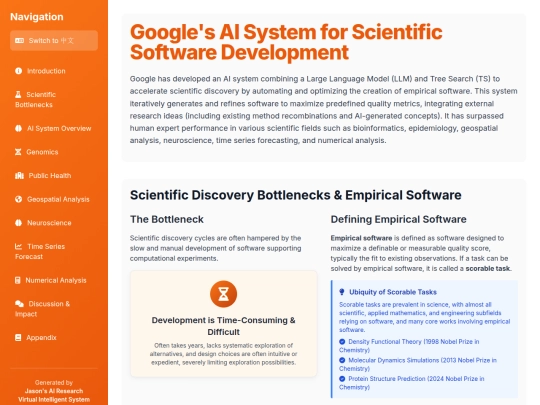This screenshot has height=405, width=540.
Task: Click the Navigation sidebar heading
Action: coord(37,17)
